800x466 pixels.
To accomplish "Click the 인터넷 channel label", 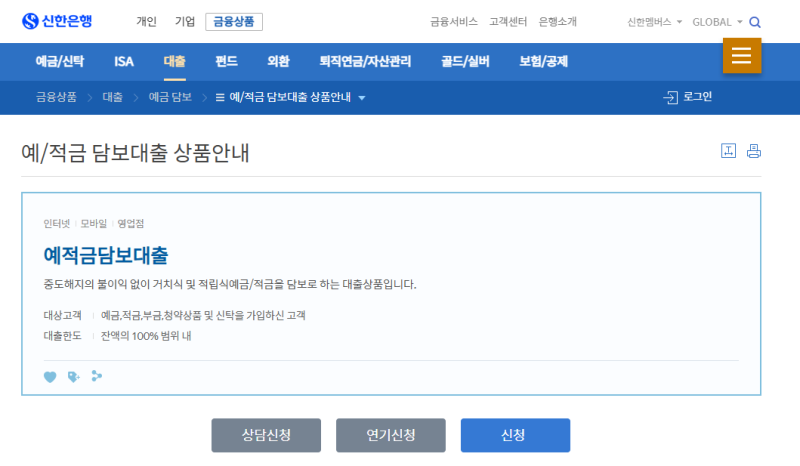I will 57,224.
